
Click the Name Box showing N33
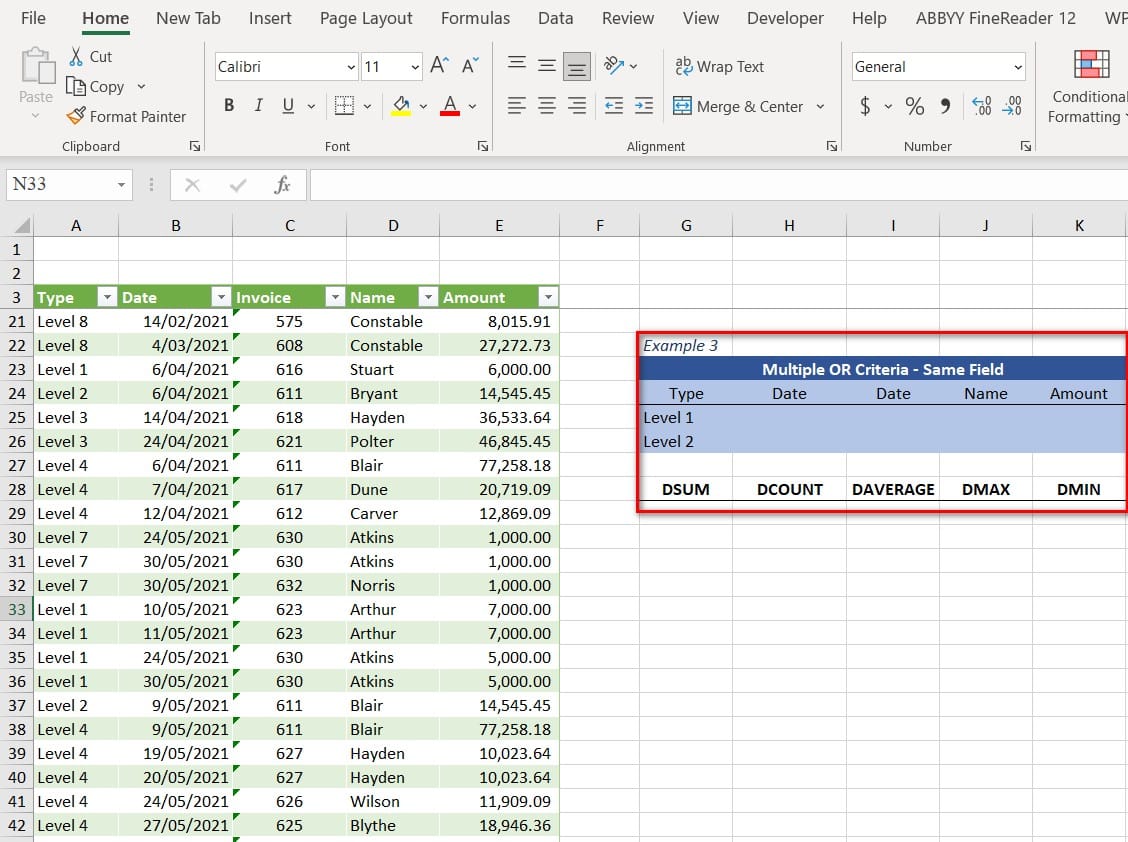[x=60, y=184]
